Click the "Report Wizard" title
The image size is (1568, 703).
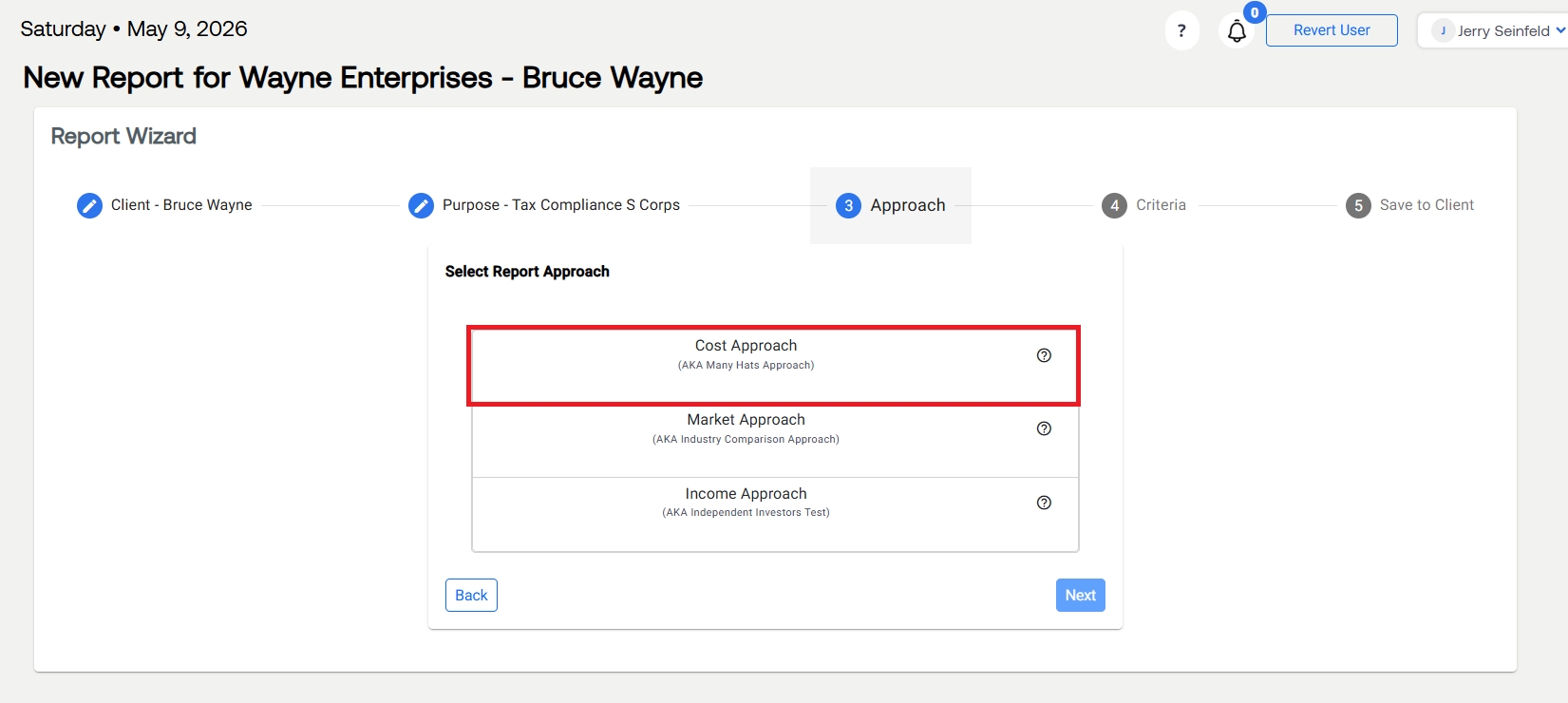click(x=123, y=137)
